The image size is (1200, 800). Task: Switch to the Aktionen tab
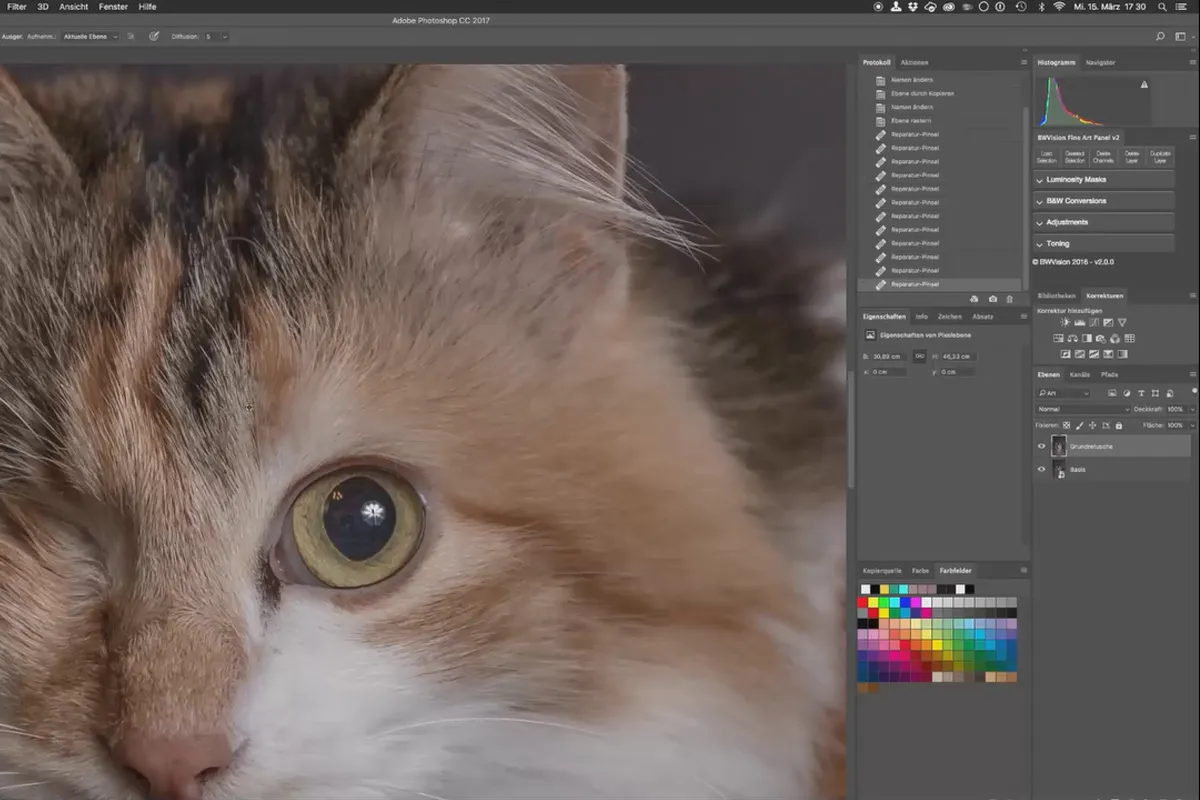coord(914,62)
